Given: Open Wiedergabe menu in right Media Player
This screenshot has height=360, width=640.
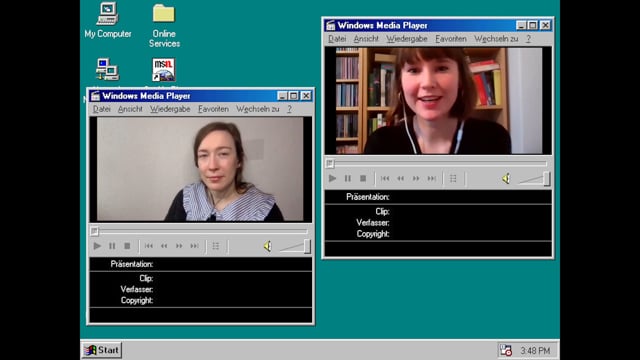Looking at the screenshot, I should (x=407, y=39).
